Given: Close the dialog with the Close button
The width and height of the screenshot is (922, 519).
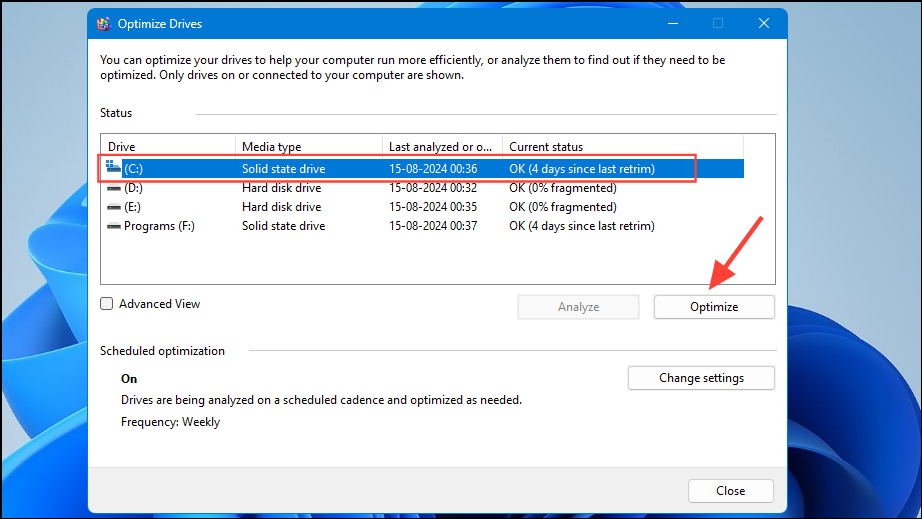Looking at the screenshot, I should tap(730, 491).
